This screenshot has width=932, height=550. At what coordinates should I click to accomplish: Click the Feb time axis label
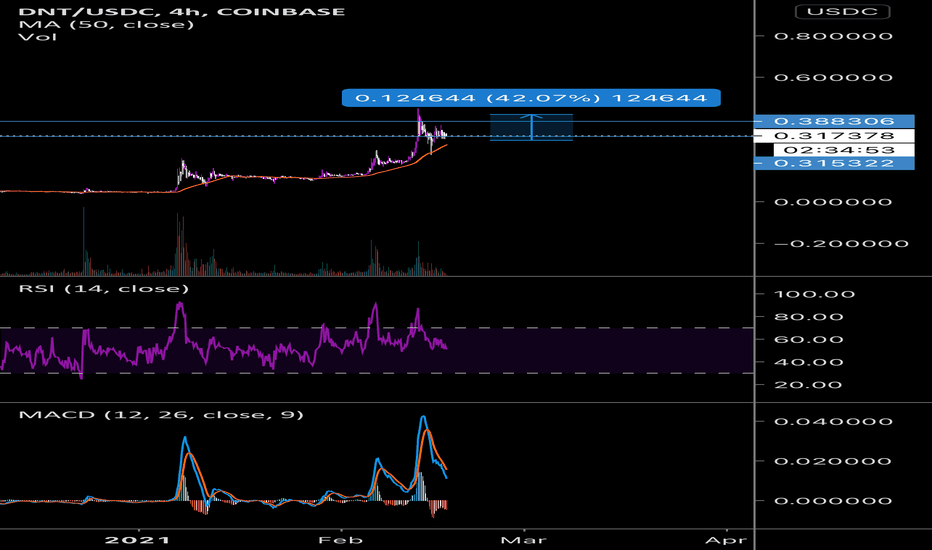(341, 540)
